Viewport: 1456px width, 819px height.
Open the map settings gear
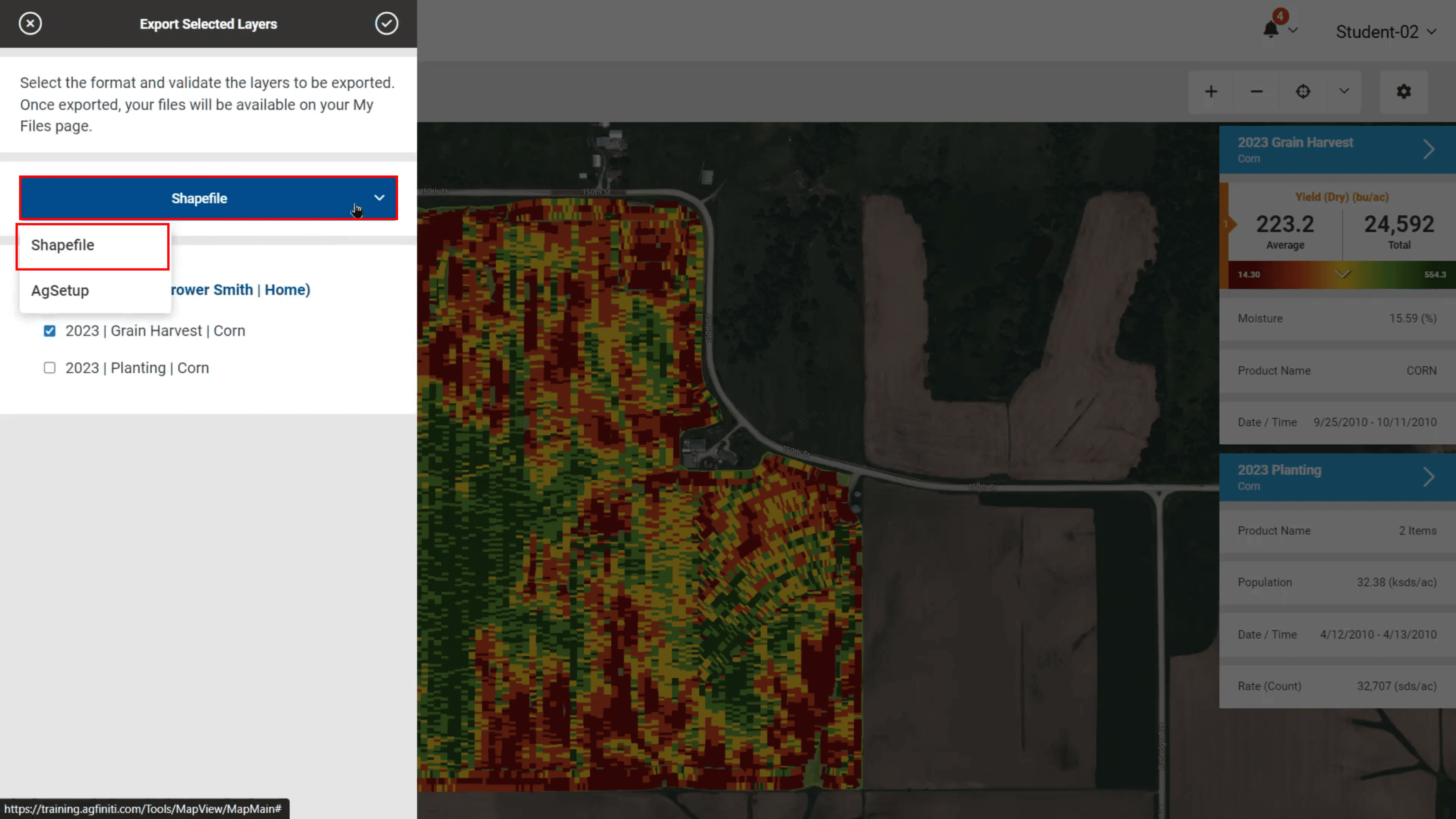1404,91
